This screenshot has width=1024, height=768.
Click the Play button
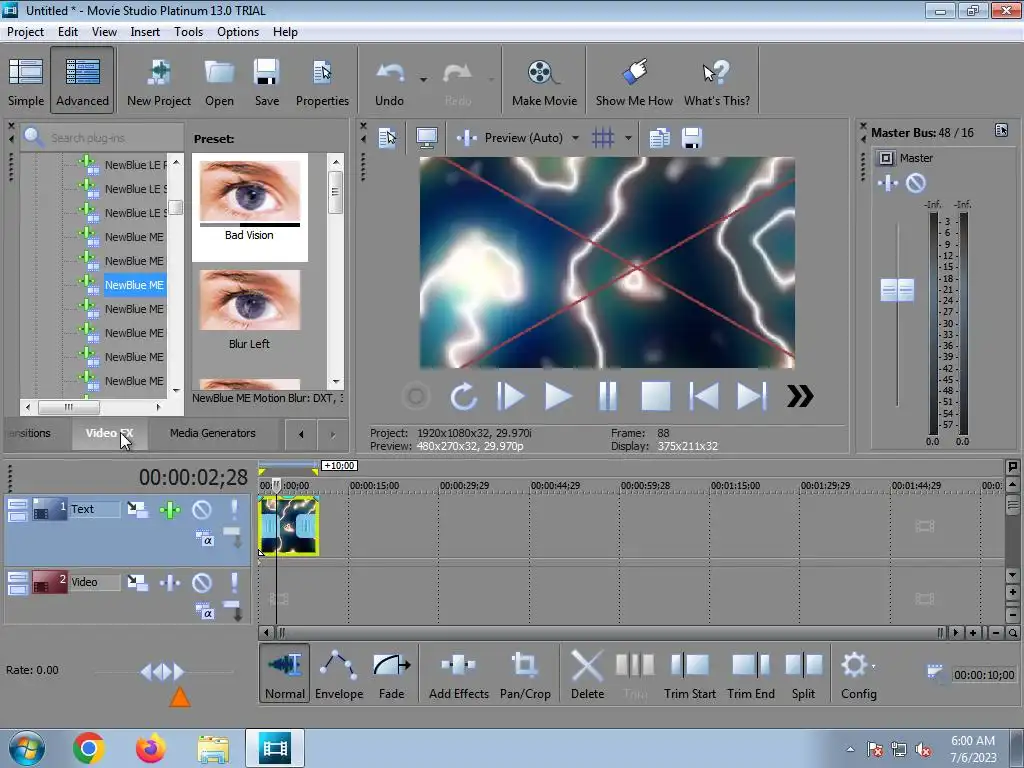[558, 396]
